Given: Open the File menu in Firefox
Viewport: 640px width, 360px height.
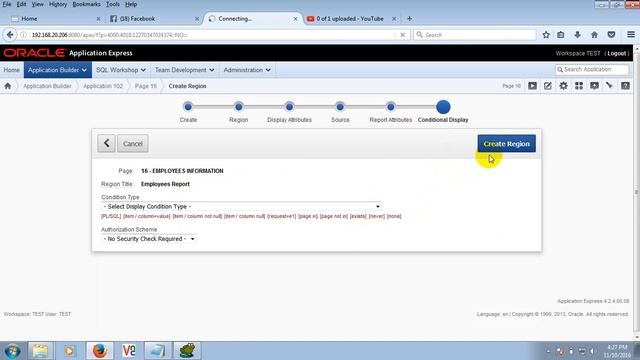Looking at the screenshot, I should [x=7, y=4].
